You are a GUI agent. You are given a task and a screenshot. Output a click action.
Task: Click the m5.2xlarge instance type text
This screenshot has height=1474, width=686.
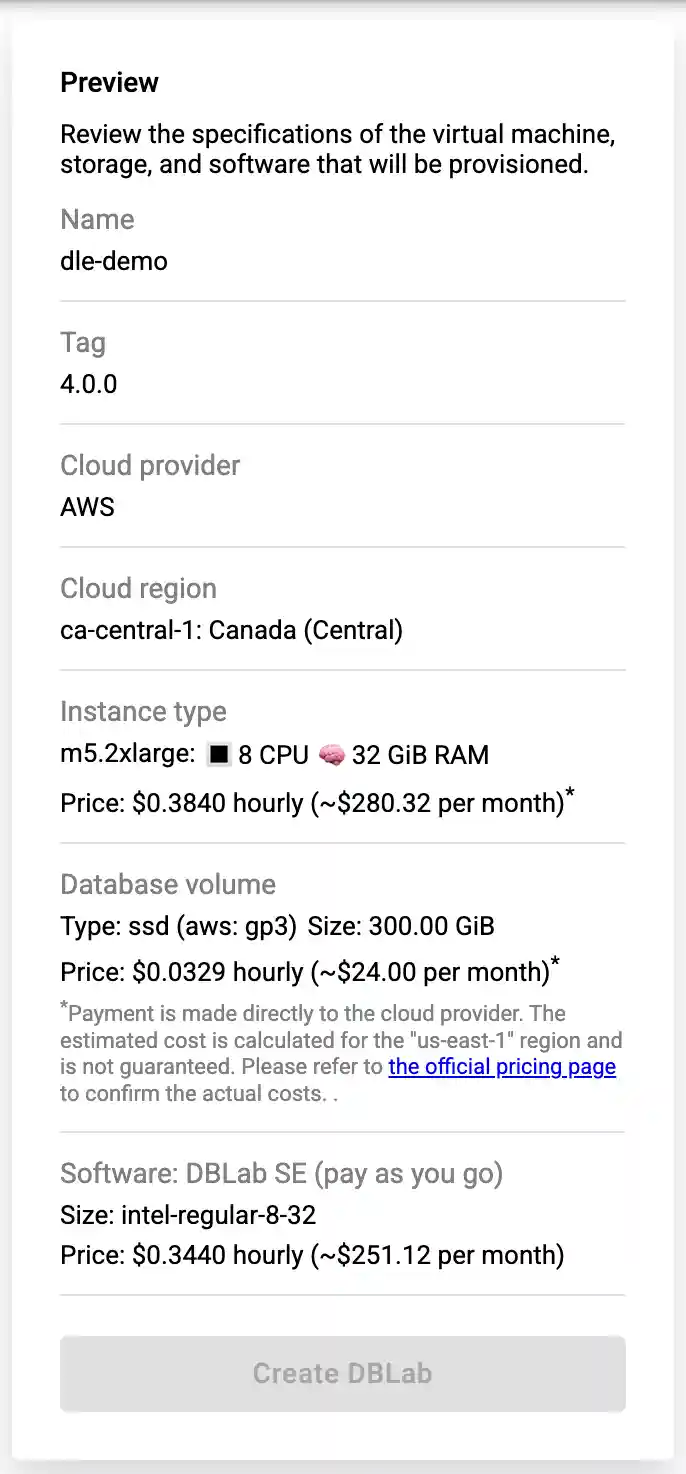click(127, 754)
